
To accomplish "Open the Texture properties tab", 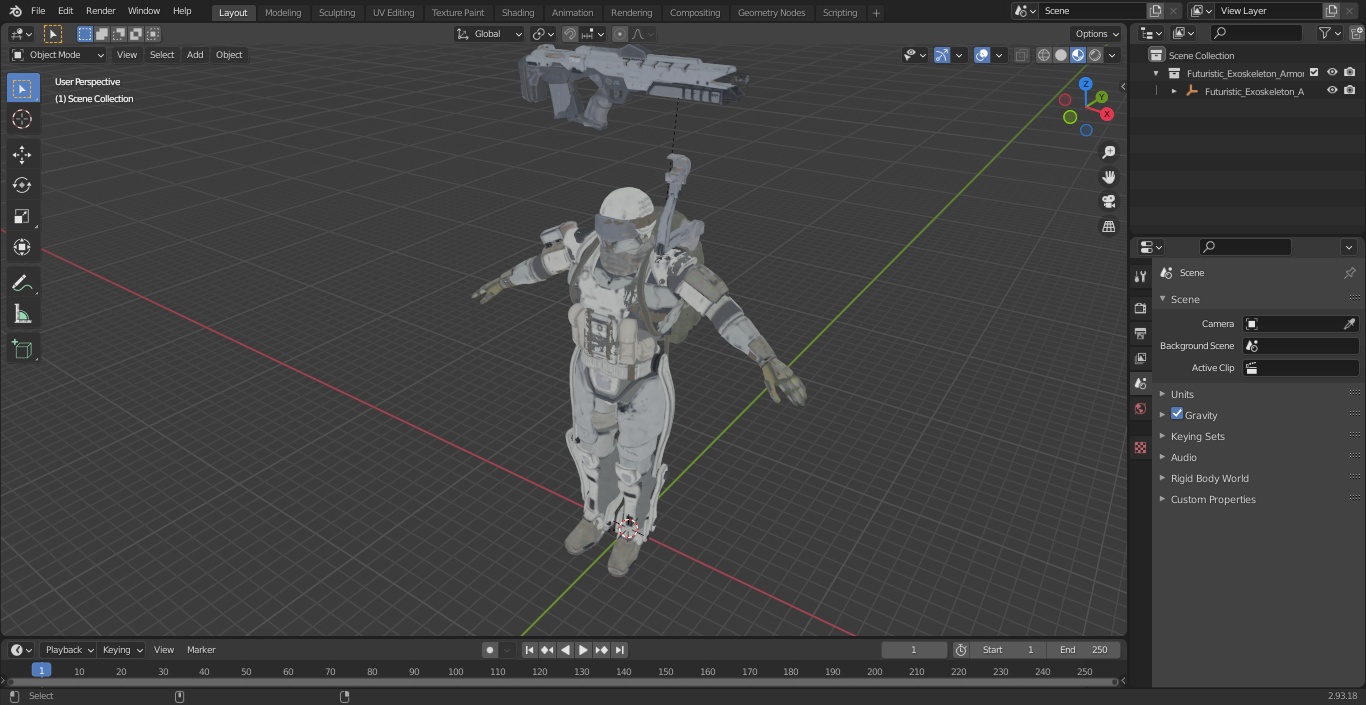I will point(1140,447).
